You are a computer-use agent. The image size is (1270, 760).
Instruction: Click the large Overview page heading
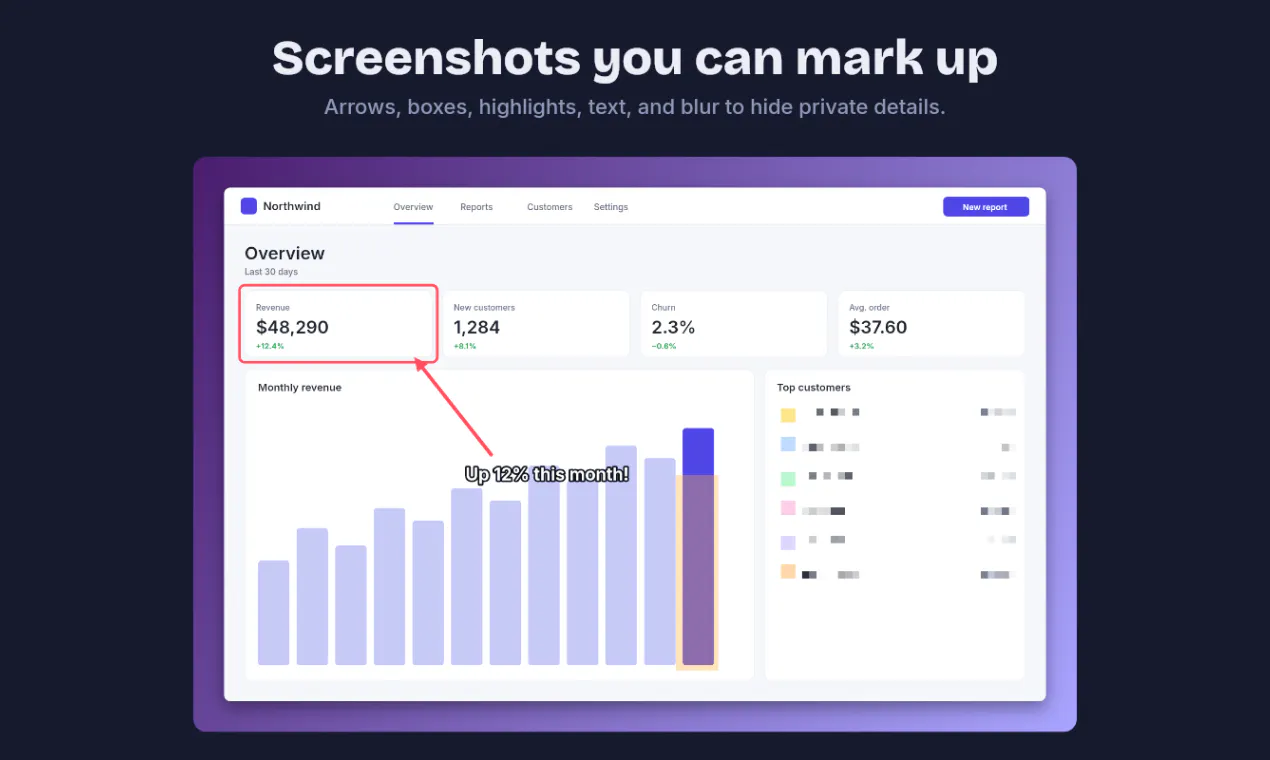tap(285, 253)
